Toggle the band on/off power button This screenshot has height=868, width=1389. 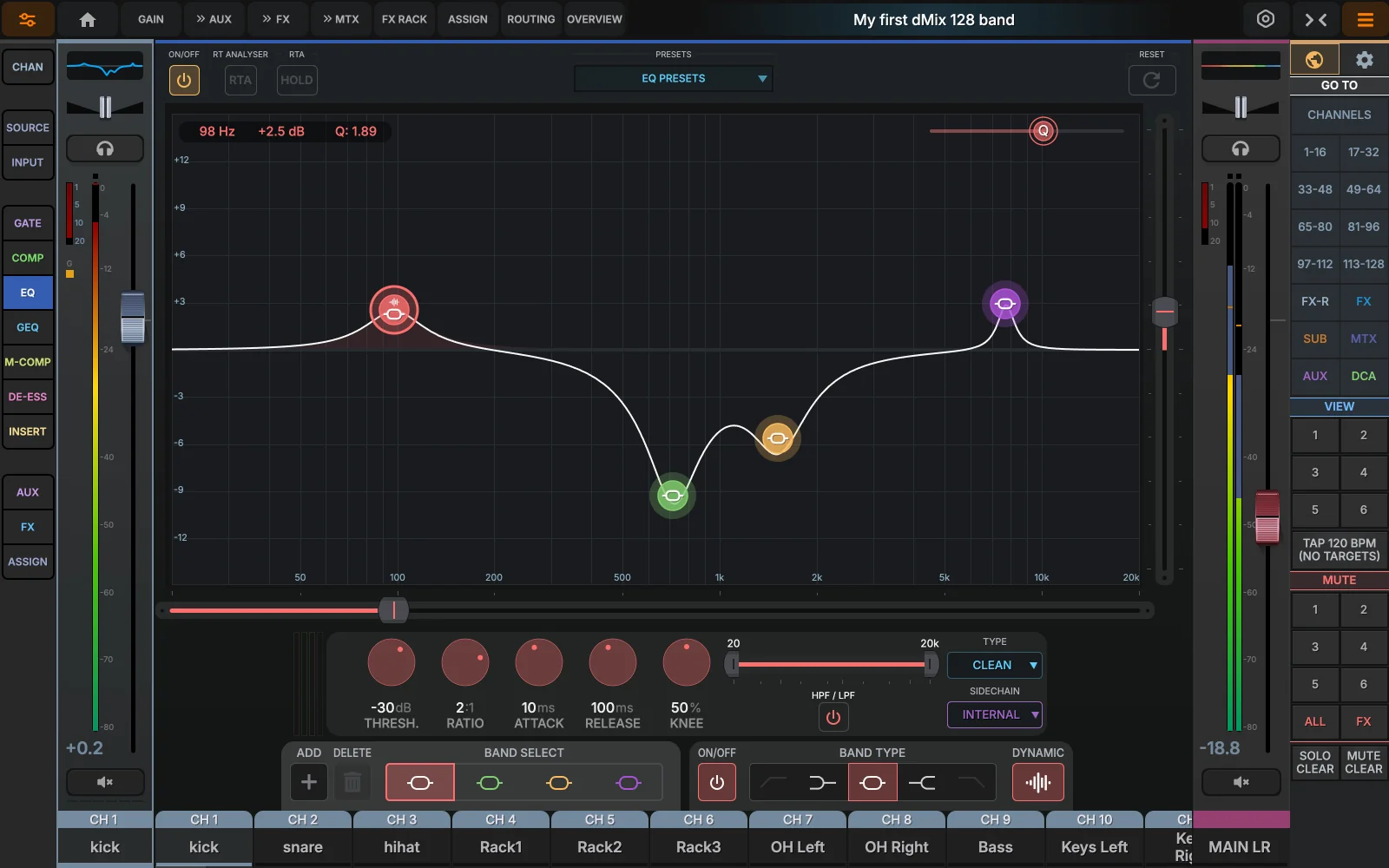(717, 782)
